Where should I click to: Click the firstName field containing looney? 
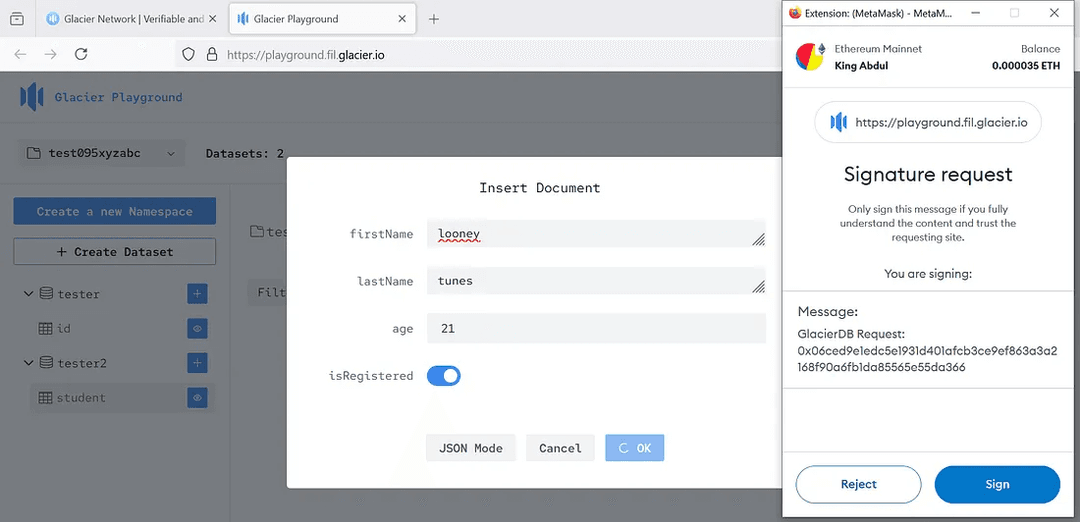click(596, 234)
